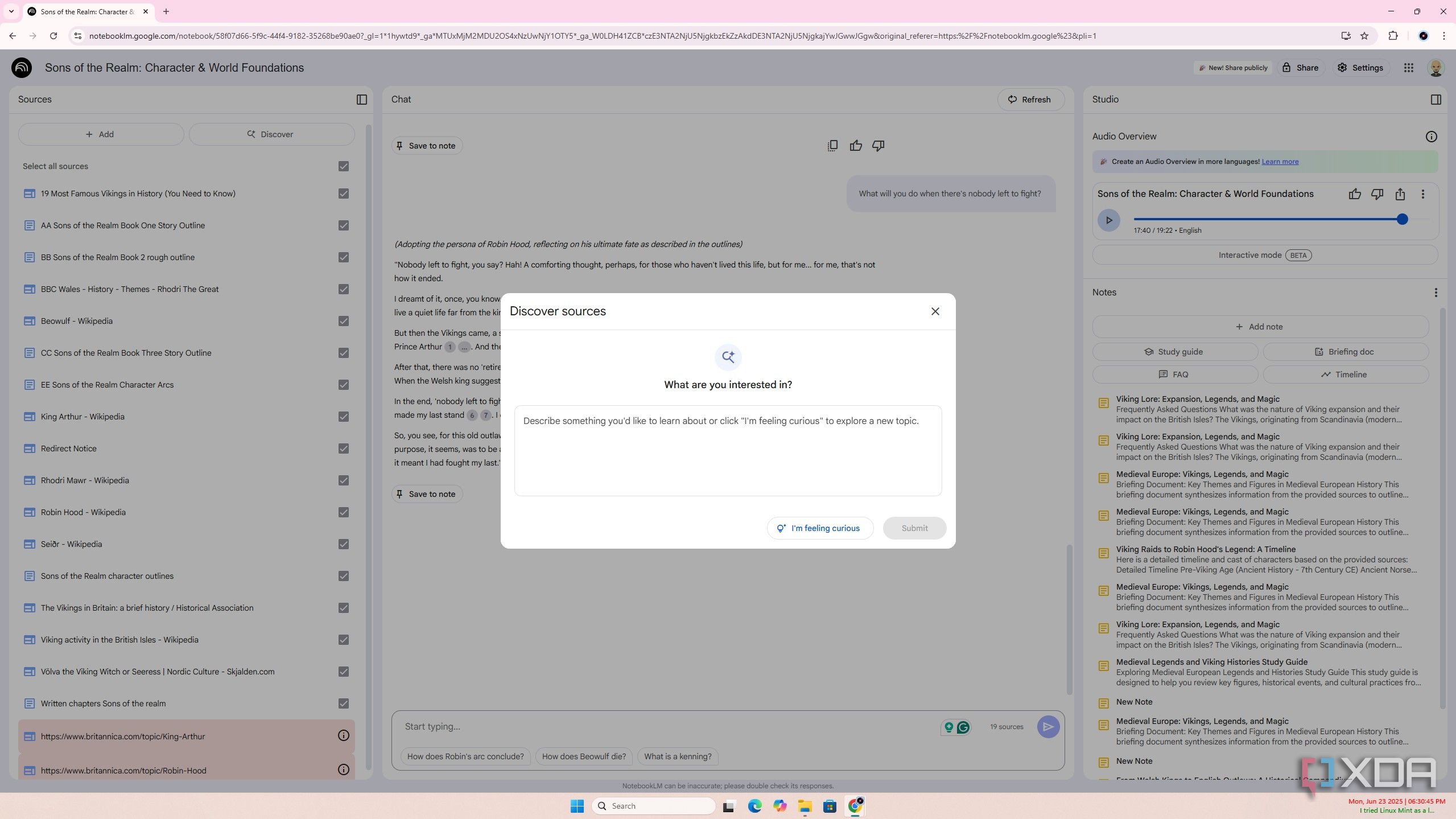Uncheck King Arthur - Wikipedia source

point(343,417)
